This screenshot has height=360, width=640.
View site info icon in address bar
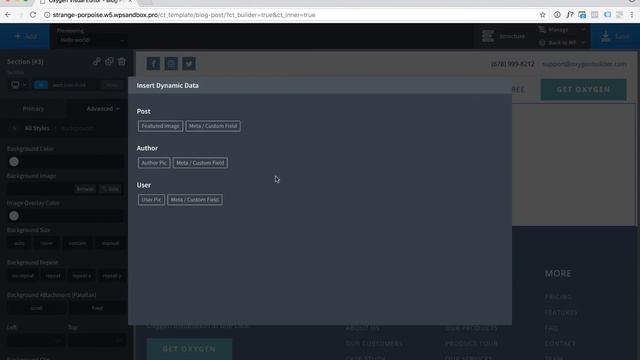(x=47, y=15)
